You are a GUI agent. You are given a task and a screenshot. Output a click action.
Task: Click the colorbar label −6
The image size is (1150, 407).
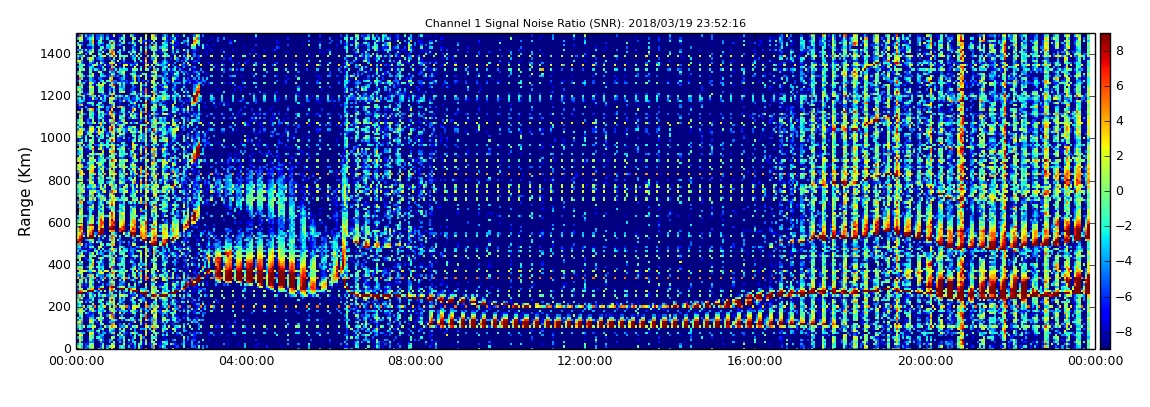[x=1123, y=296]
